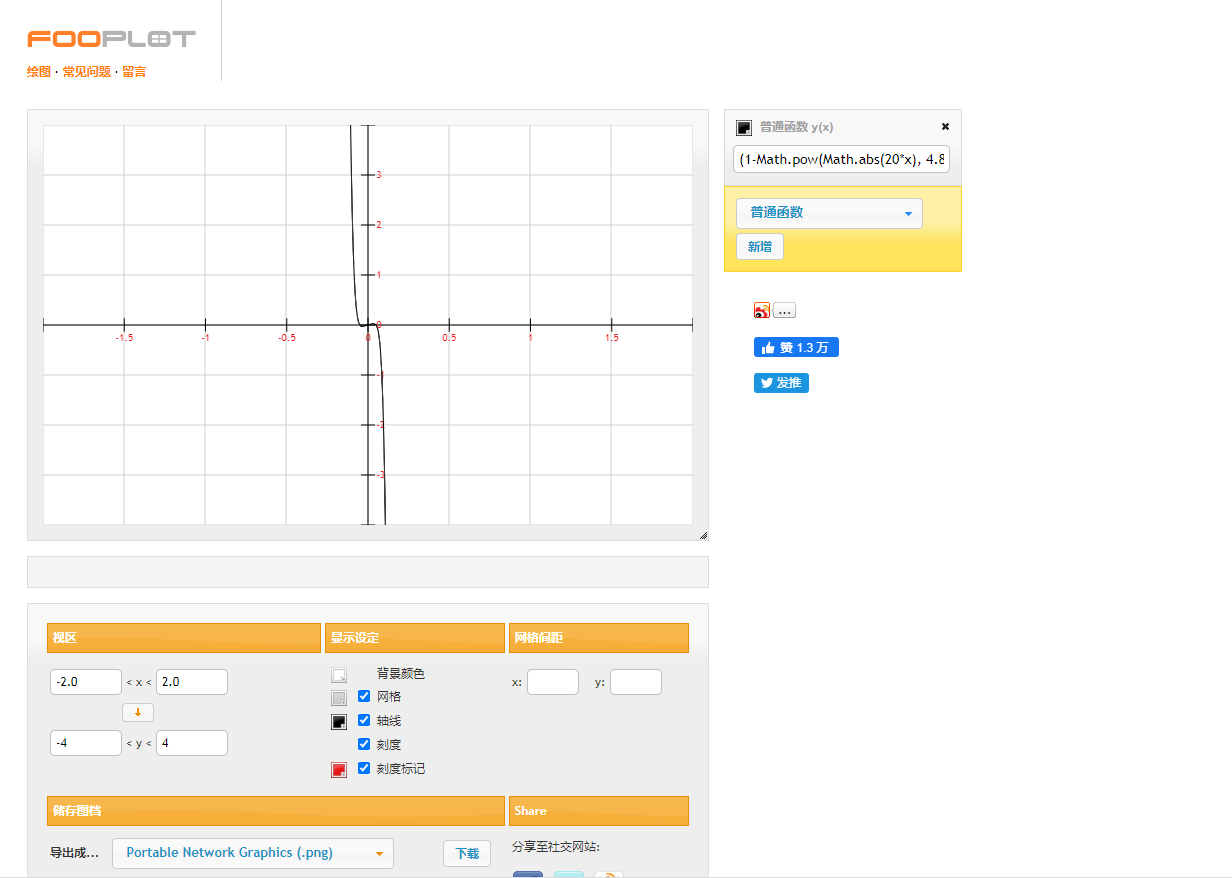This screenshot has height=878, width=1232.
Task: Pick the 网格 grid color swatch
Action: (339, 698)
